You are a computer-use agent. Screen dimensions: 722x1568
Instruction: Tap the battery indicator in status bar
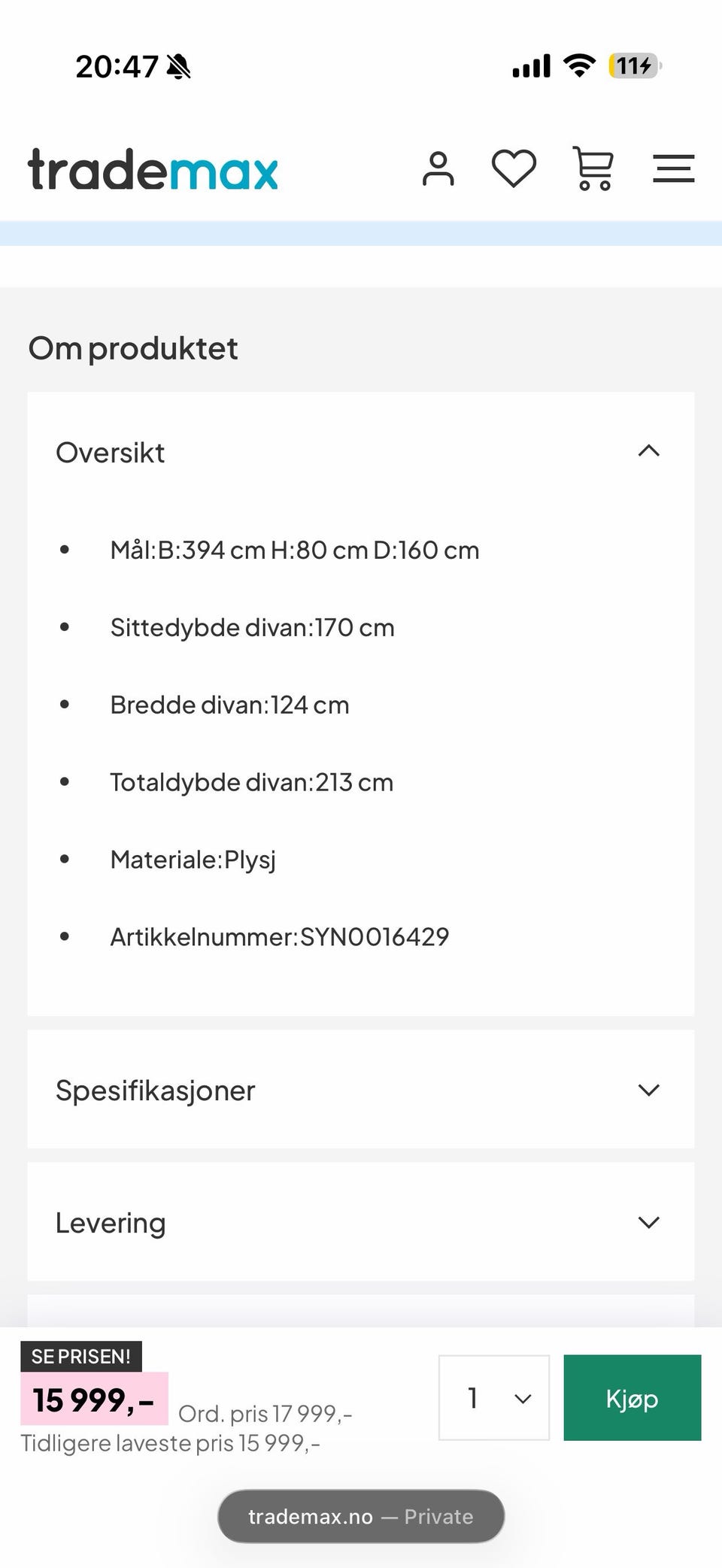[x=634, y=66]
